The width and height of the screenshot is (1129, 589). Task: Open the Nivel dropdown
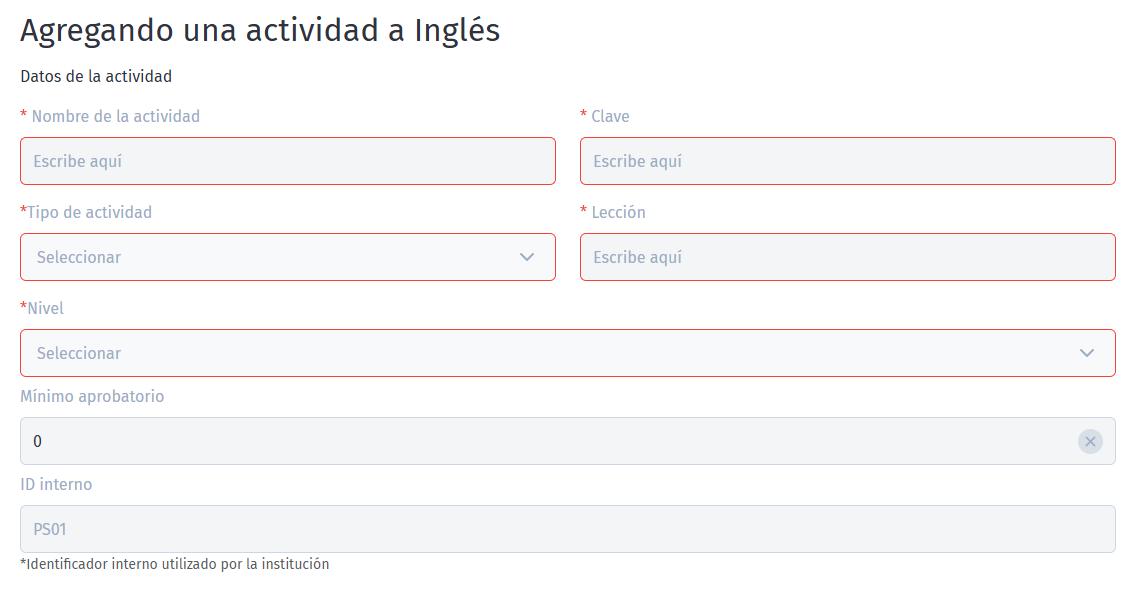(x=568, y=353)
